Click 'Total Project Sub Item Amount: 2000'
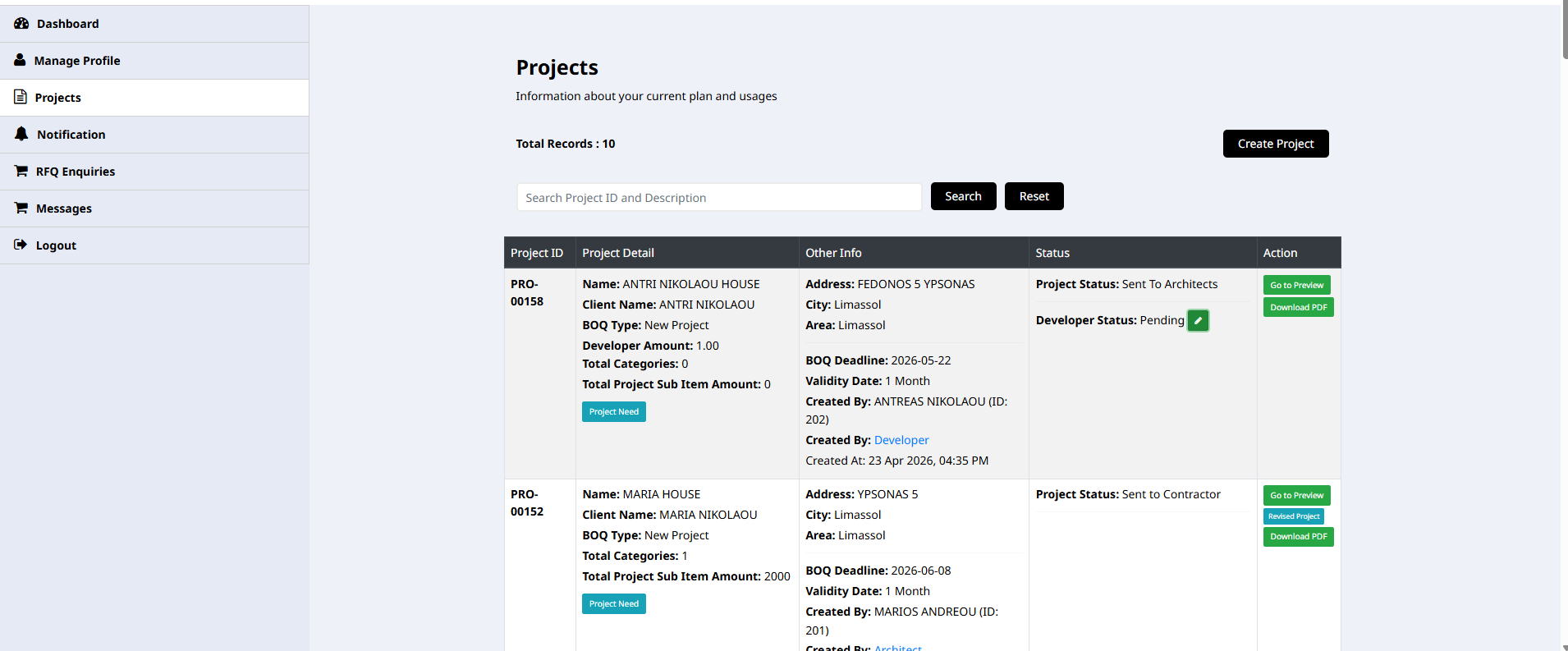This screenshot has width=1568, height=651. (686, 576)
